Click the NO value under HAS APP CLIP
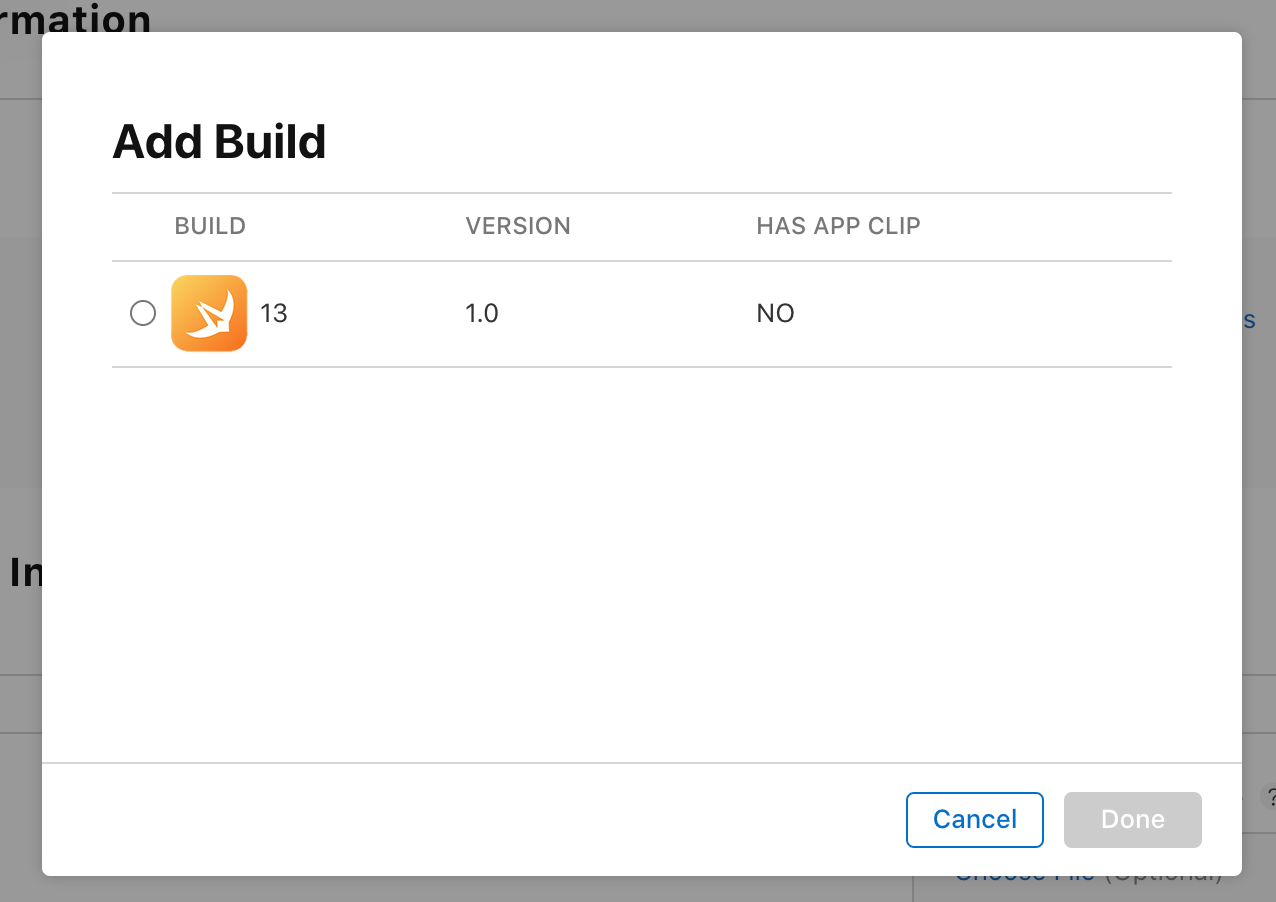Viewport: 1276px width, 902px height. click(775, 313)
